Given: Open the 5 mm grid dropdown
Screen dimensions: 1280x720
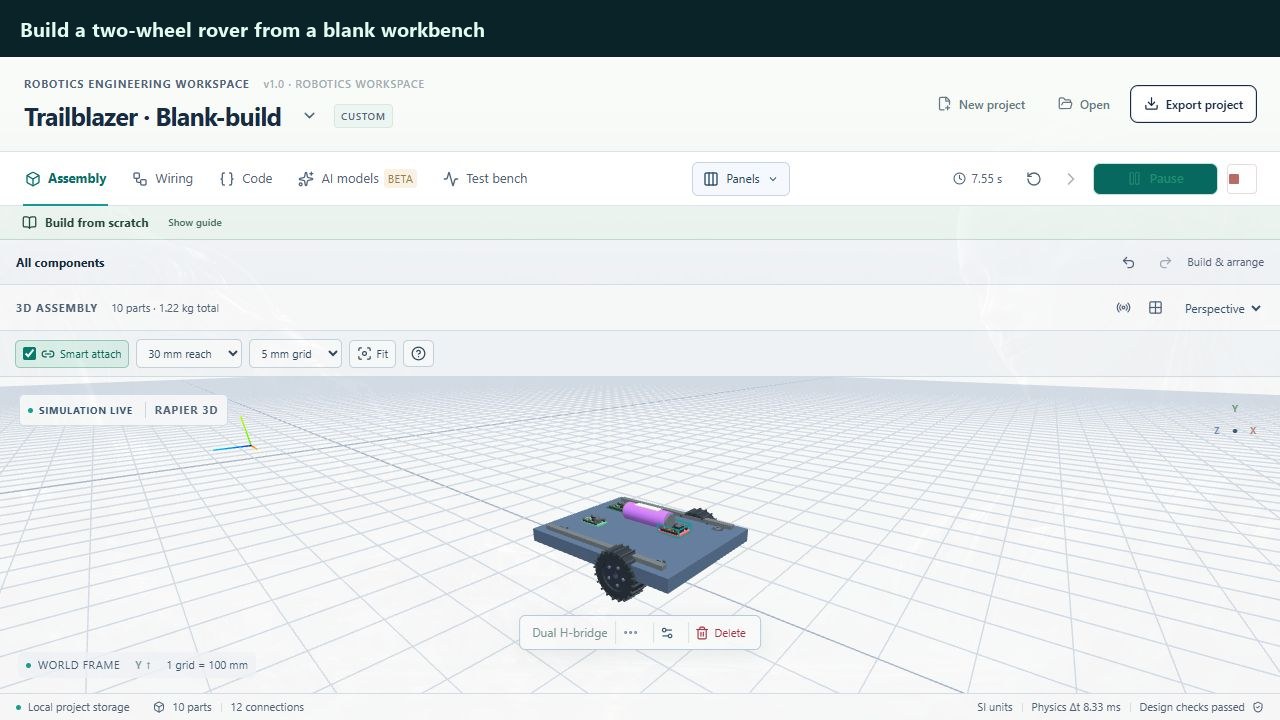Looking at the screenshot, I should coord(295,354).
